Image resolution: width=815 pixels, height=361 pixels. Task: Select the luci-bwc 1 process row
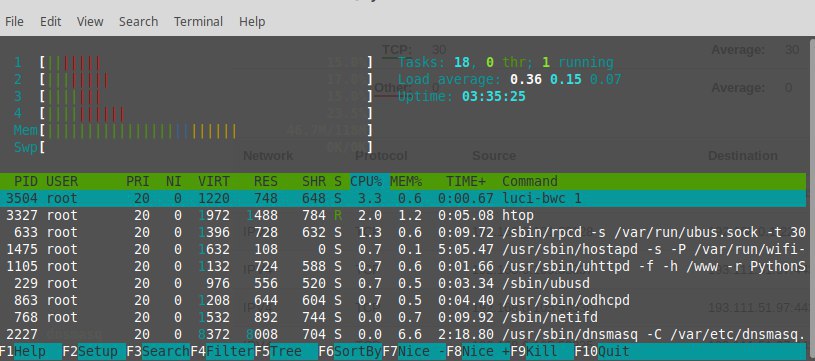tap(403, 198)
